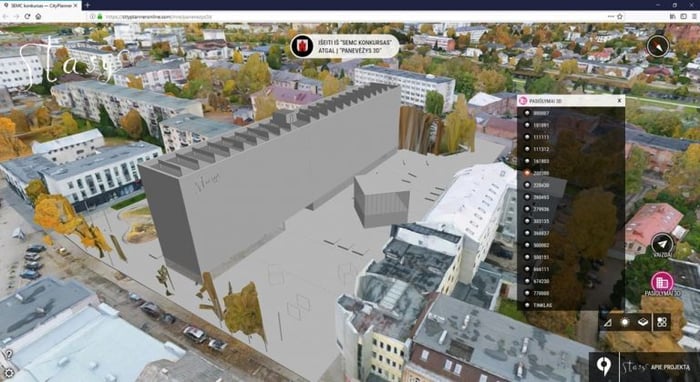
Task: Click the Pasiūlymai 3D panel title
Action: point(545,101)
